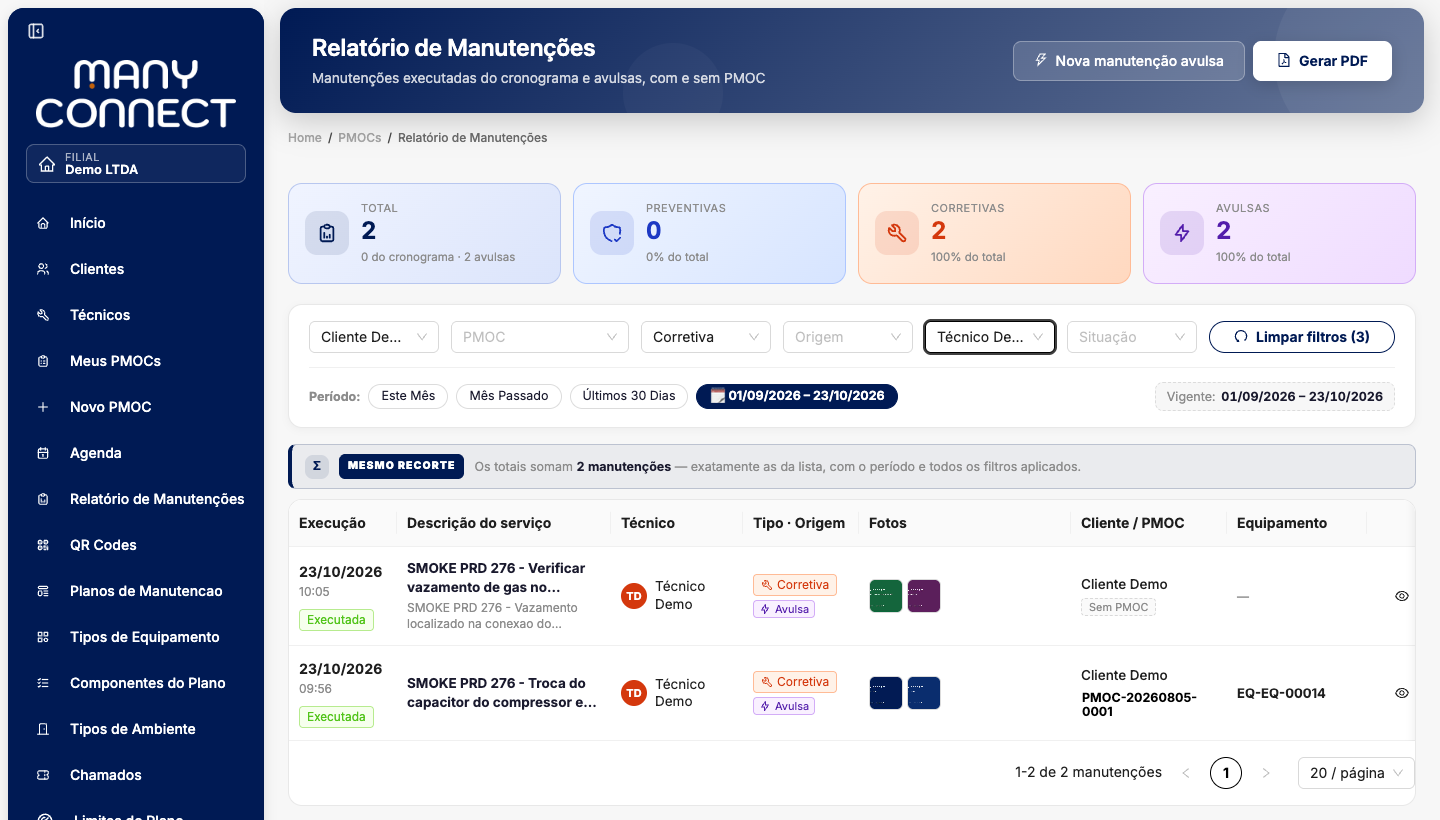The height and width of the screenshot is (820, 1440).
Task: Click the Avulsas lightning icon
Action: click(x=1182, y=233)
